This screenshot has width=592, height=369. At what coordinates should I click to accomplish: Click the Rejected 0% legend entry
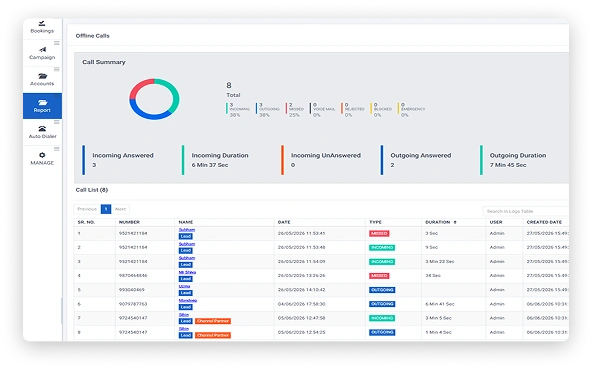(x=353, y=110)
